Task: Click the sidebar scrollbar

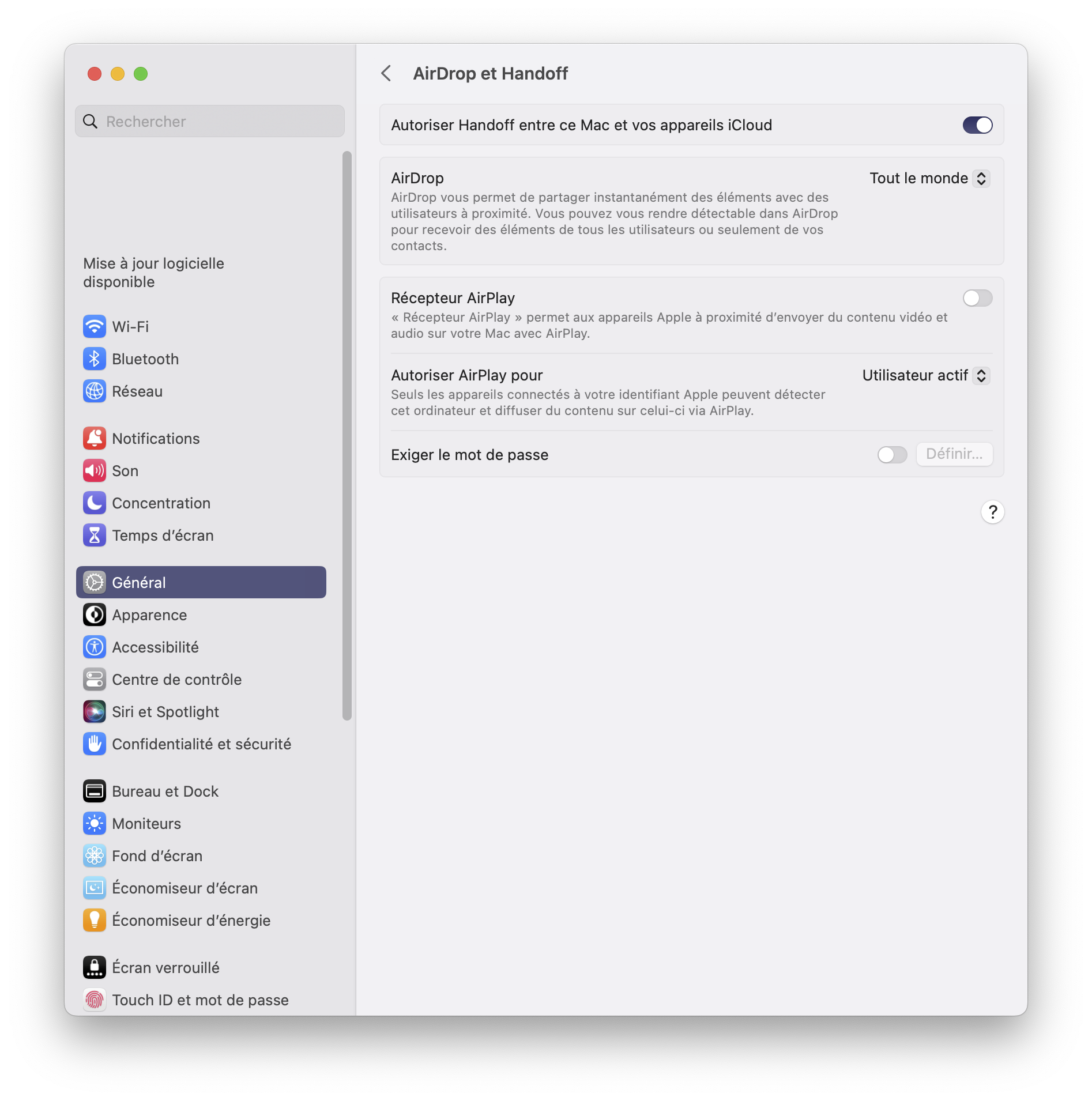Action: pyautogui.click(x=347, y=435)
